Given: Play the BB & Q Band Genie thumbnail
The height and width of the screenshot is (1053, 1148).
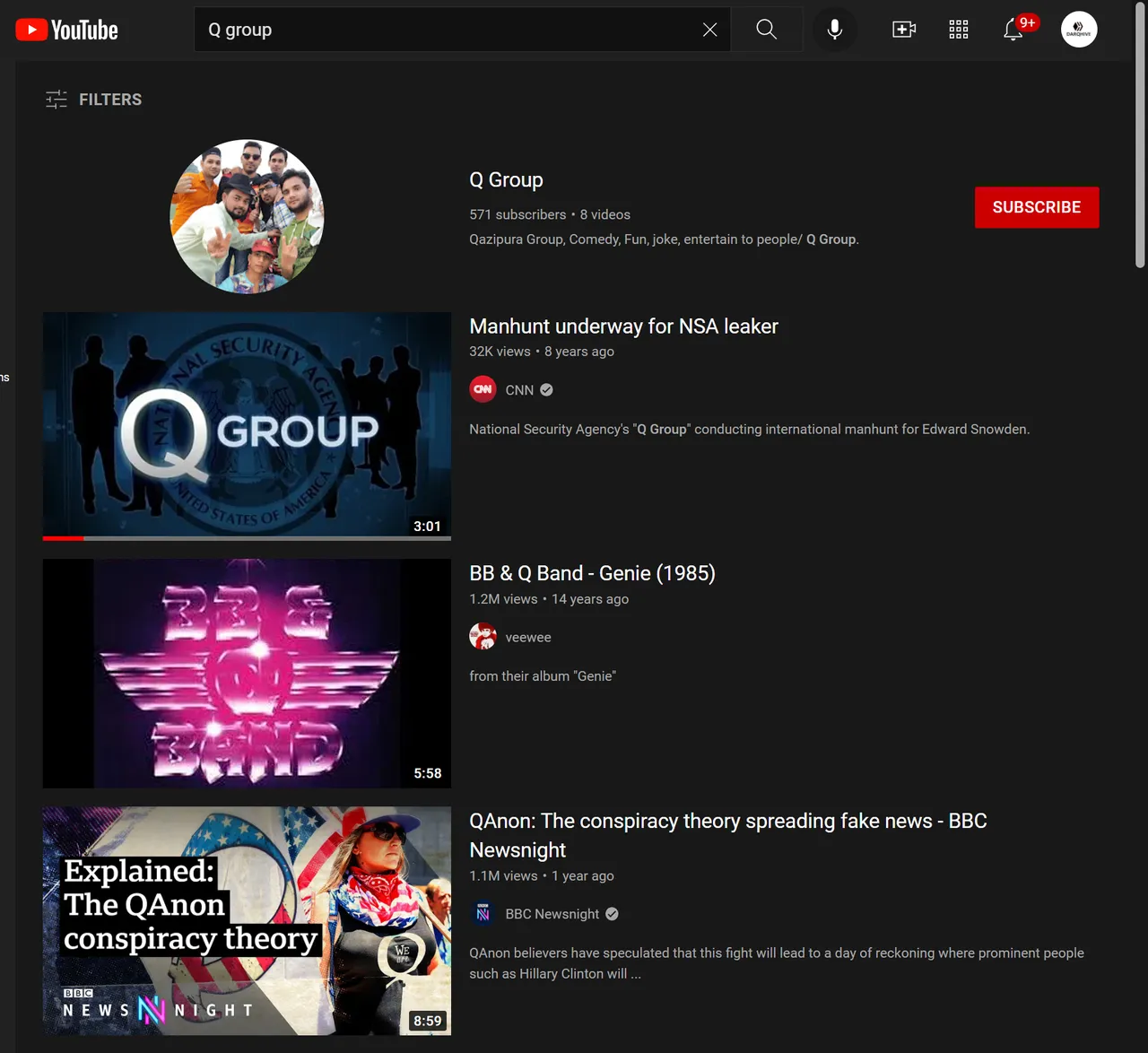Looking at the screenshot, I should coord(247,674).
